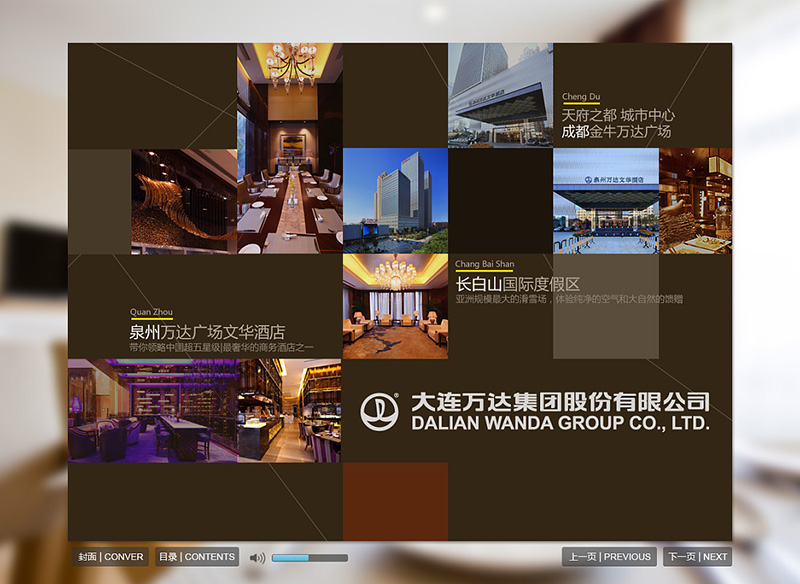Image resolution: width=800 pixels, height=584 pixels.
Task: Open the Chang Bai Shan resort section
Action: pyautogui.click(x=483, y=262)
